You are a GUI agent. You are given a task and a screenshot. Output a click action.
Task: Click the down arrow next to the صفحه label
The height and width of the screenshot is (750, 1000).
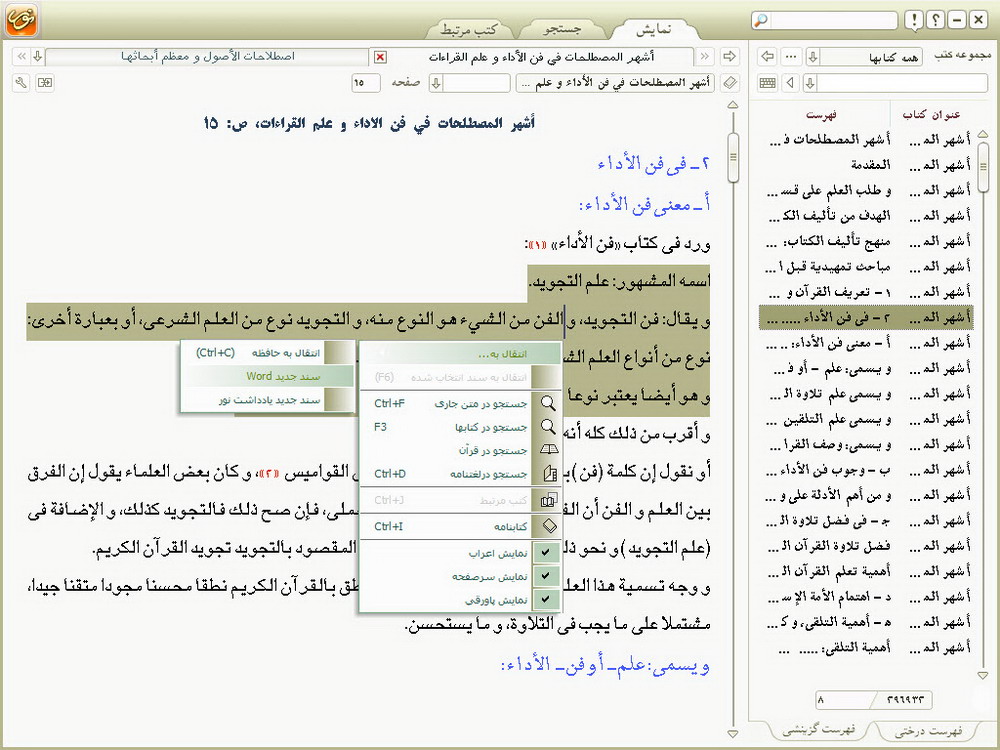coord(436,83)
